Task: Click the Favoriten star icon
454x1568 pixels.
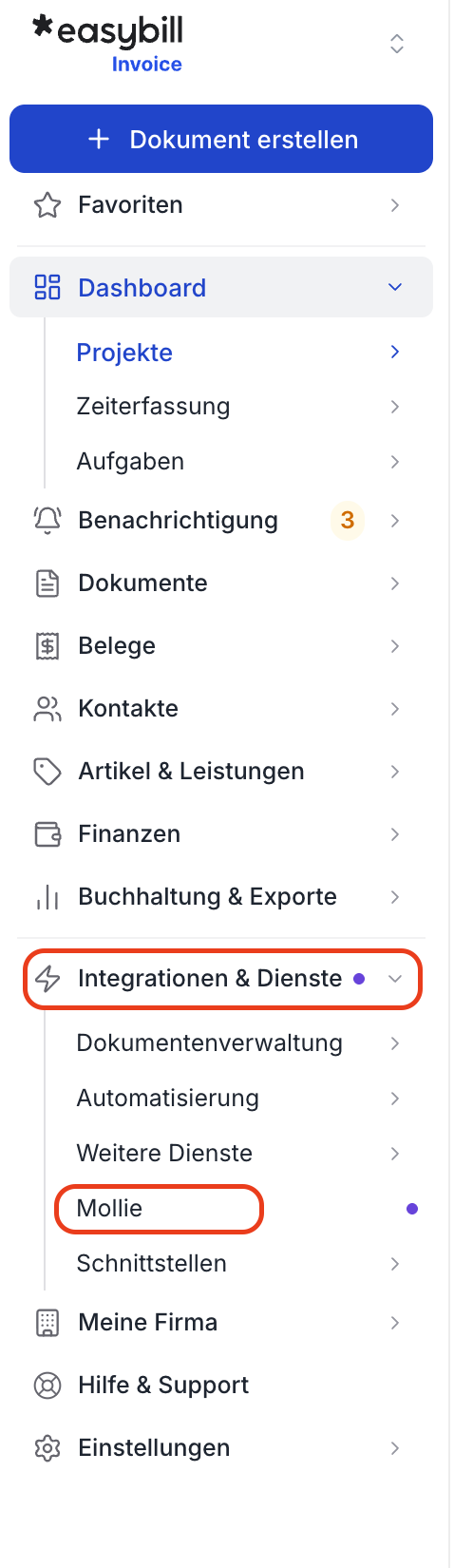Action: click(47, 205)
